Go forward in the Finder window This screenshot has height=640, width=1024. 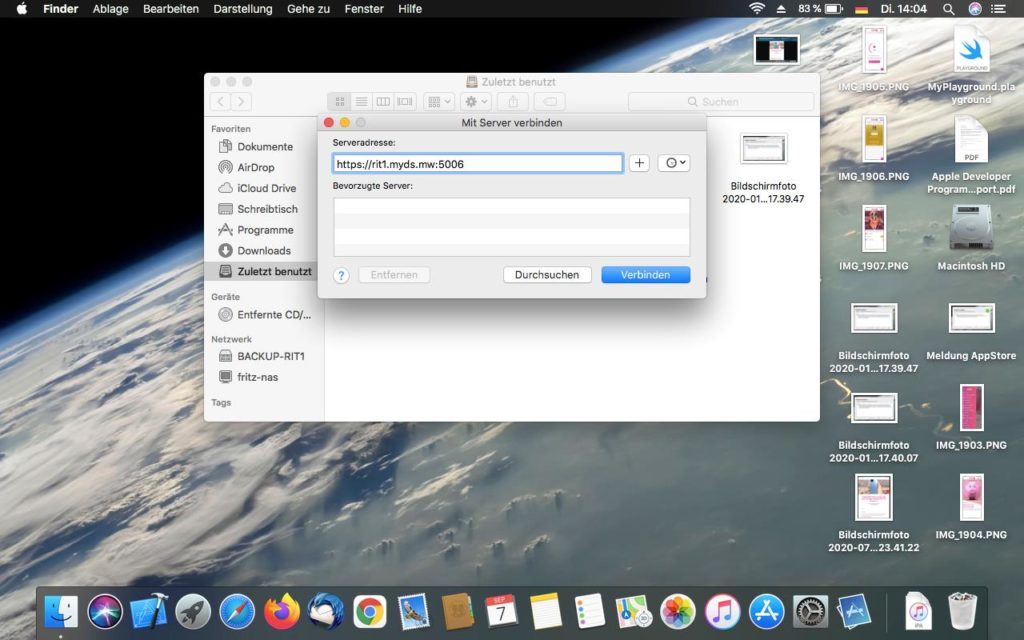[x=241, y=102]
